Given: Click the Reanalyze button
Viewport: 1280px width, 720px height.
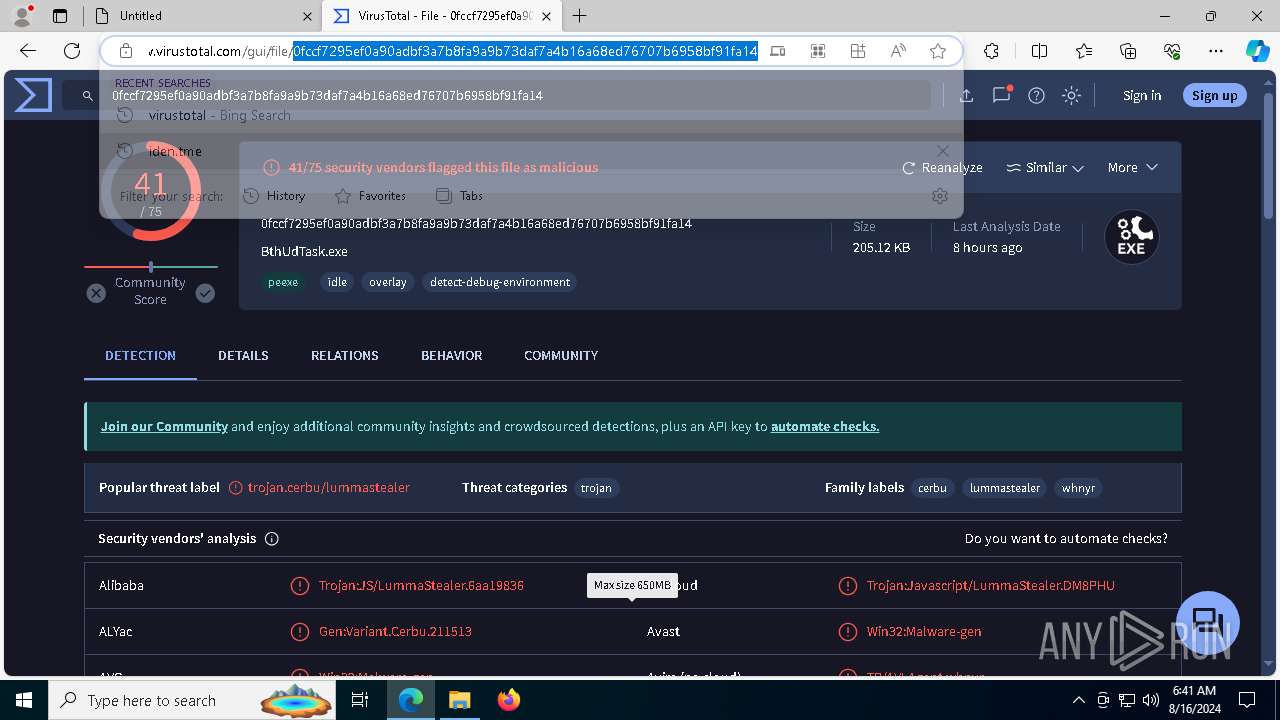Looking at the screenshot, I should click(x=942, y=168).
